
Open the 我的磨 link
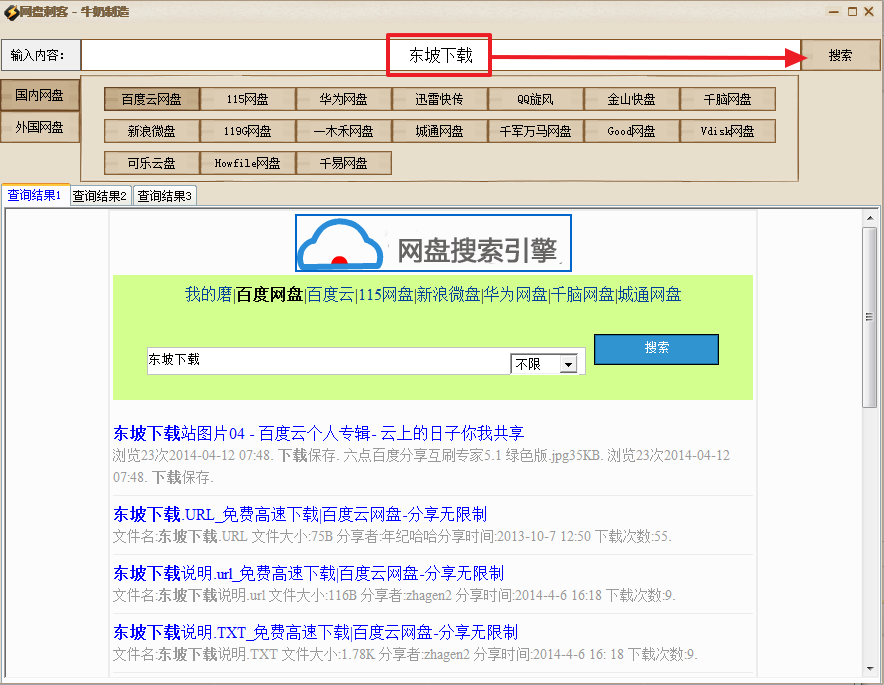pos(209,294)
